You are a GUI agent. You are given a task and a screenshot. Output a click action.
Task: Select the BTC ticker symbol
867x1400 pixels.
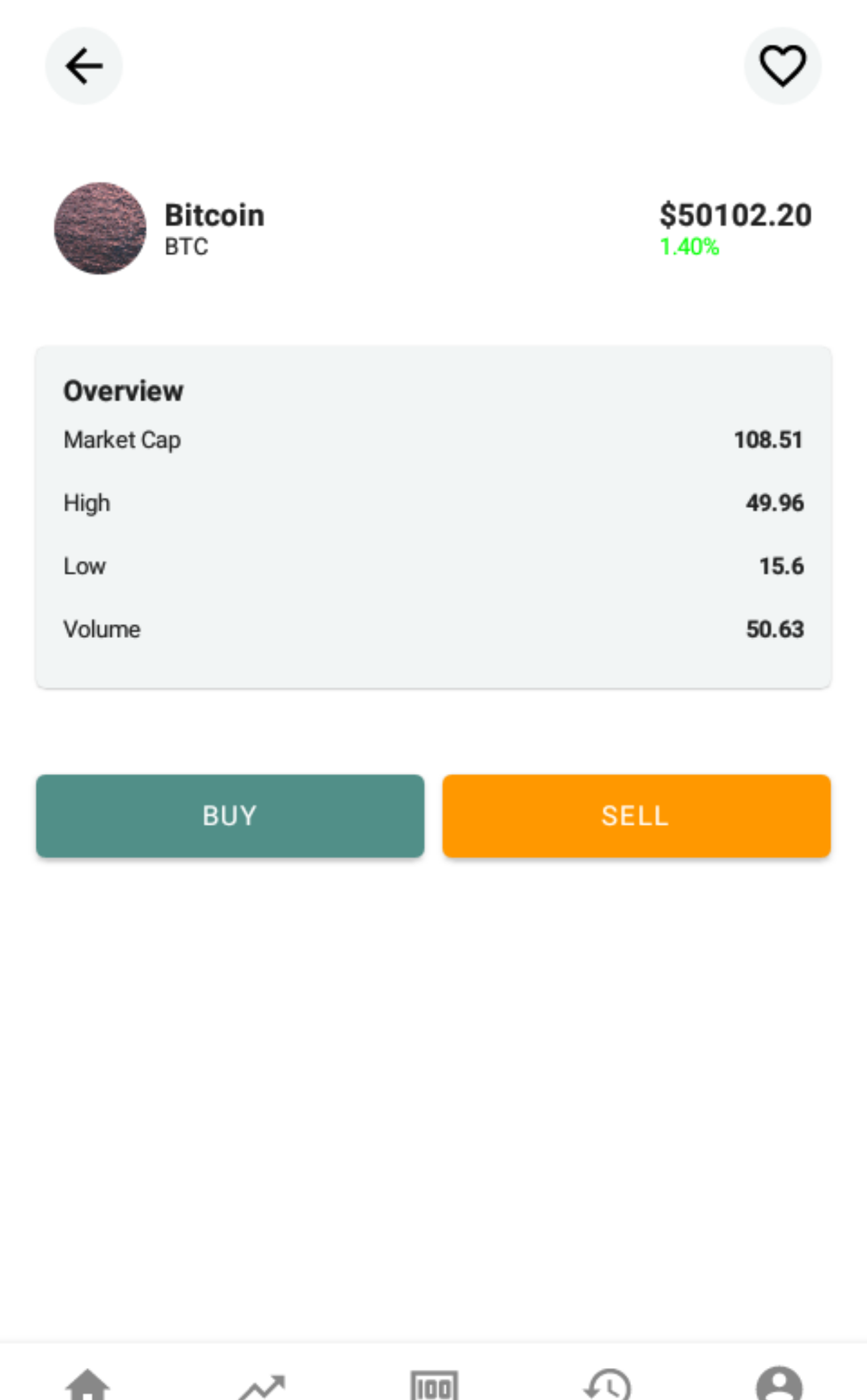(x=187, y=247)
